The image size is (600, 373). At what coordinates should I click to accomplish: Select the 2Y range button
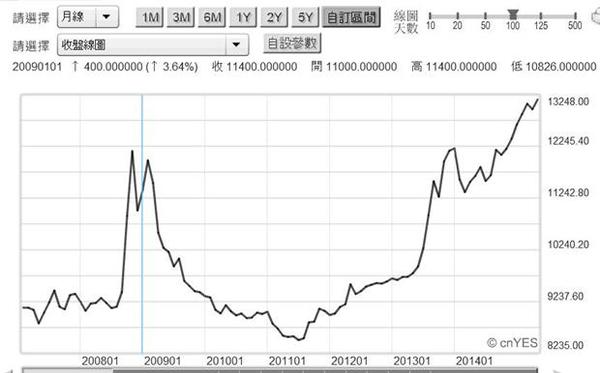click(274, 17)
